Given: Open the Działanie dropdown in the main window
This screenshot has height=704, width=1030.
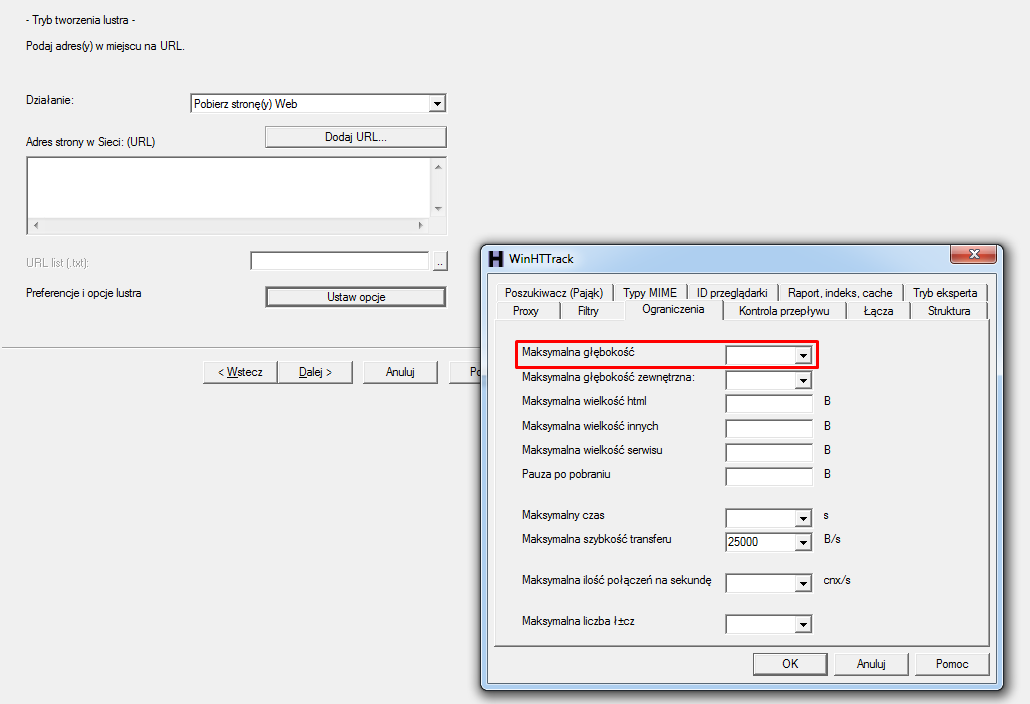Looking at the screenshot, I should (437, 104).
